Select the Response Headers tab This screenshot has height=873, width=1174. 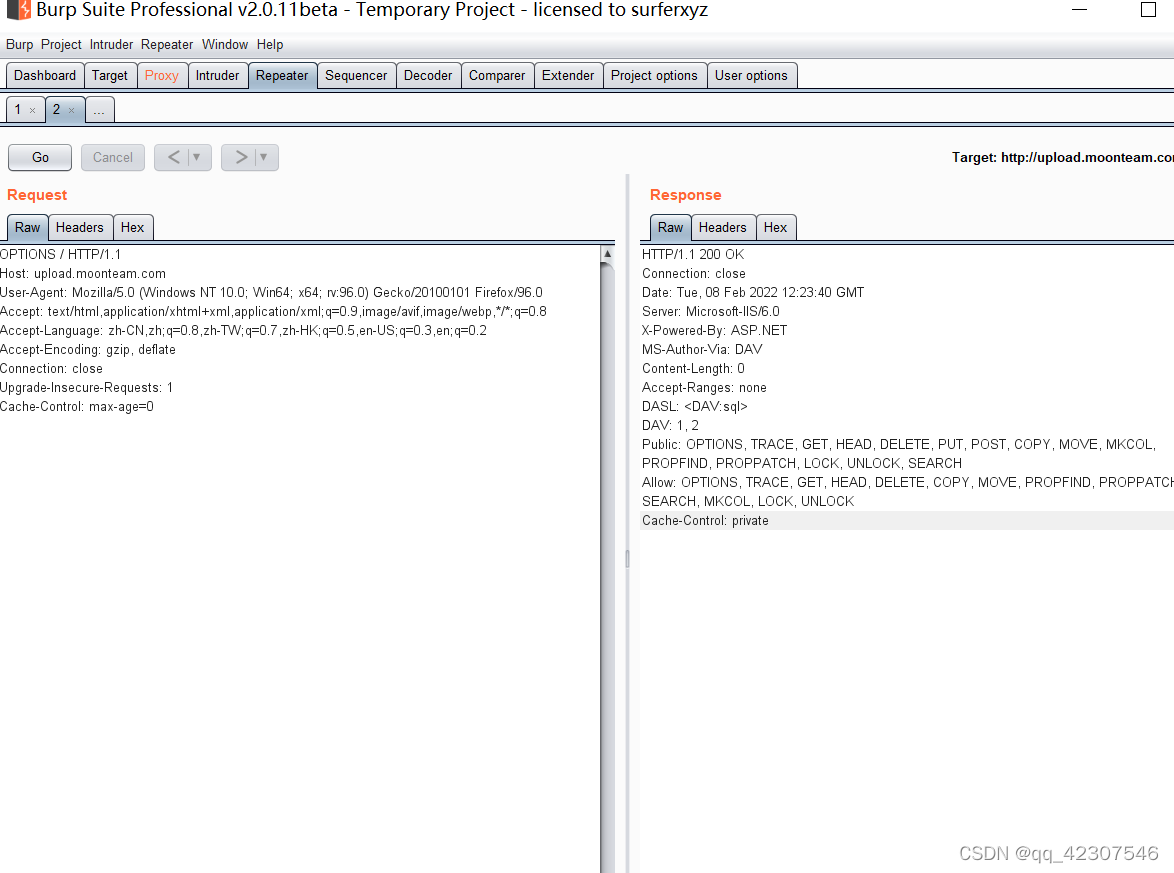(723, 228)
